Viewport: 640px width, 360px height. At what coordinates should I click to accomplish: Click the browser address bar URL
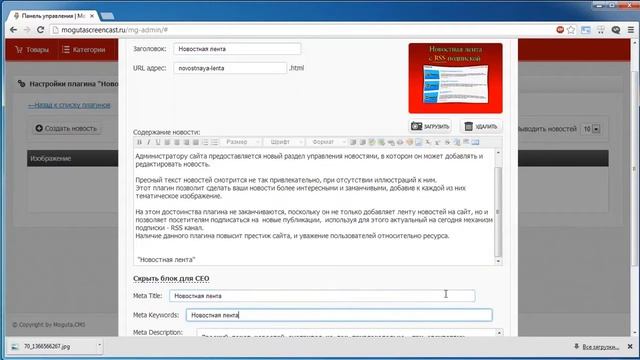[x=115, y=30]
